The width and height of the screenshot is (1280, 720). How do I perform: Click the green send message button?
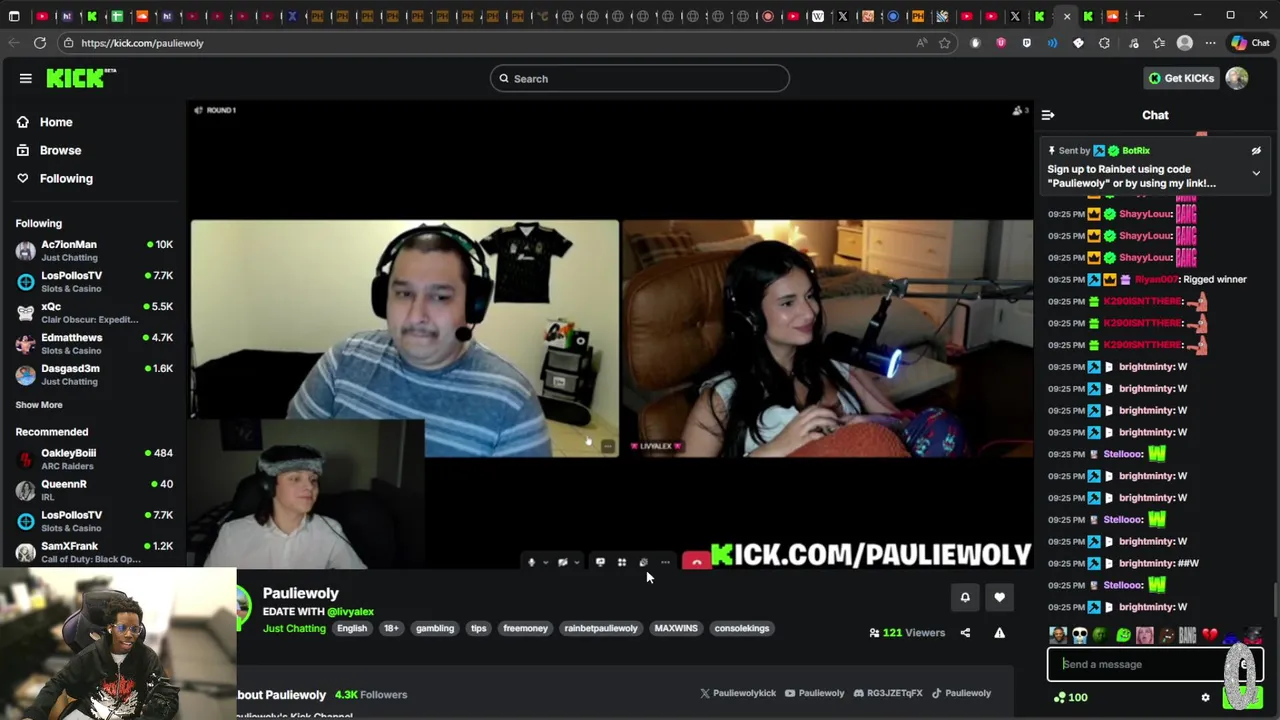click(x=1243, y=697)
